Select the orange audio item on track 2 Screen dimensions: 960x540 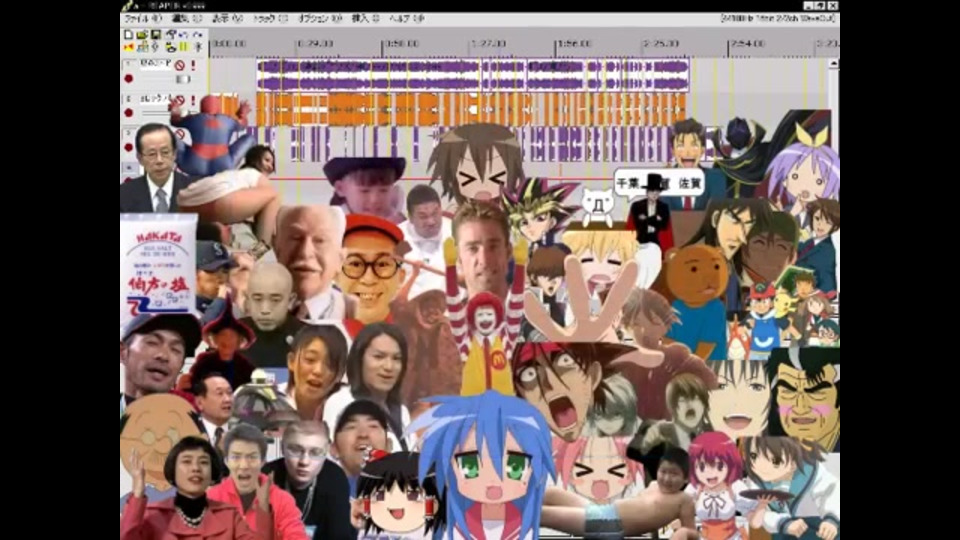pyautogui.click(x=471, y=110)
